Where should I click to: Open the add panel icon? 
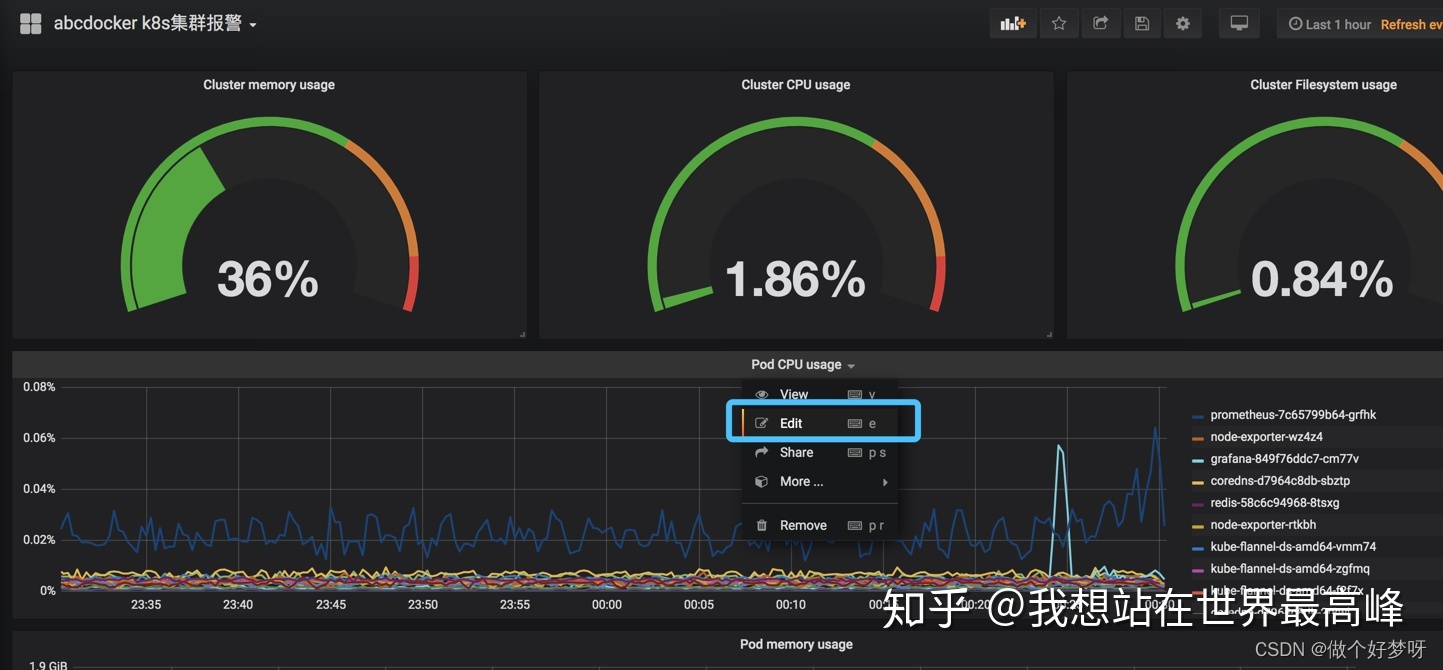1013,24
